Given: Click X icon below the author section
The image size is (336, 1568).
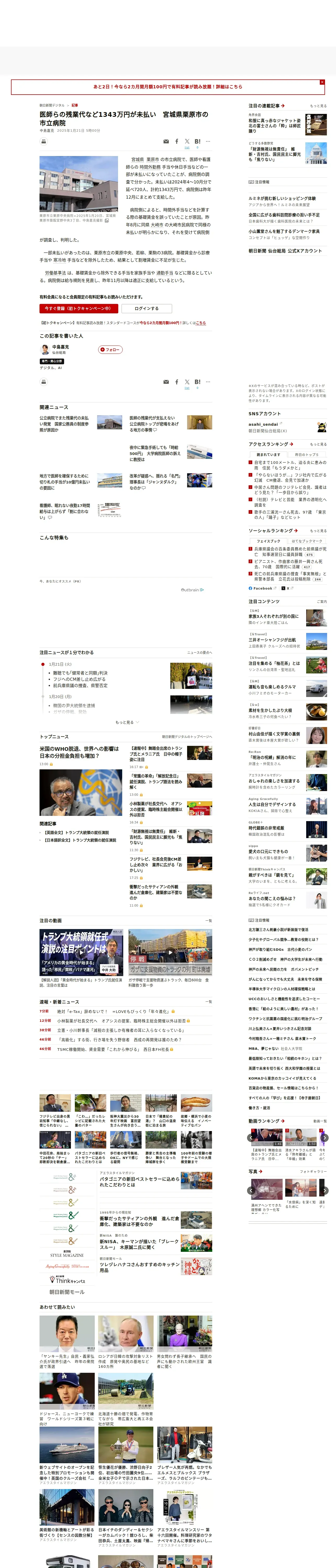Looking at the screenshot, I should [187, 382].
